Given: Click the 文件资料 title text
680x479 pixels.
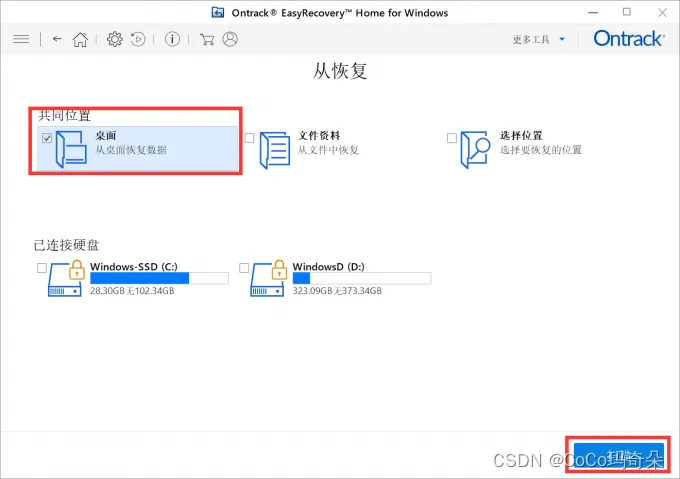Looking at the screenshot, I should tap(319, 136).
